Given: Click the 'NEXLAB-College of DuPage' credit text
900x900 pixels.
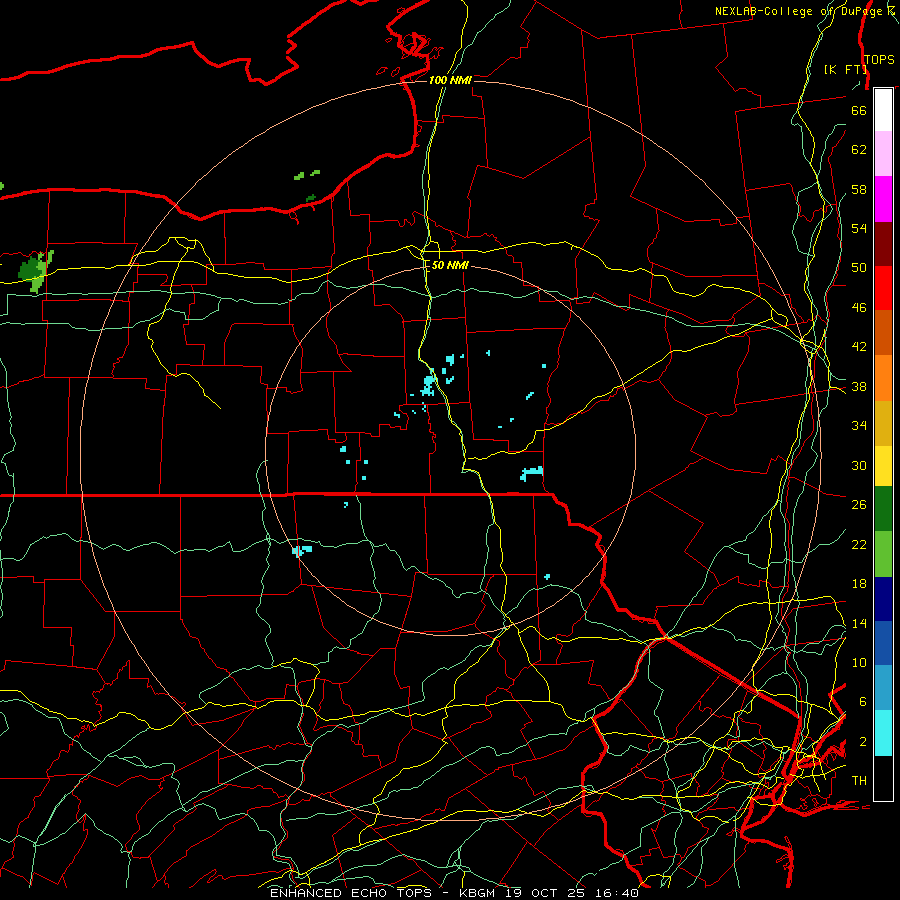Looking at the screenshot, I should point(801,11).
